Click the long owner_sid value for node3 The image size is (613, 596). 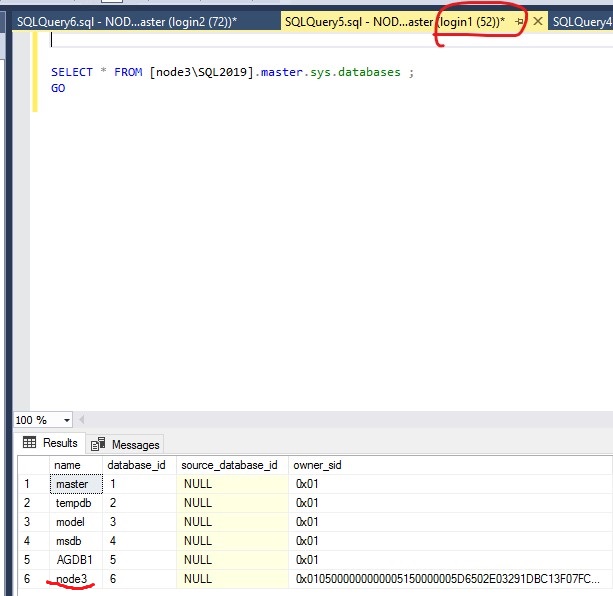click(x=450, y=579)
